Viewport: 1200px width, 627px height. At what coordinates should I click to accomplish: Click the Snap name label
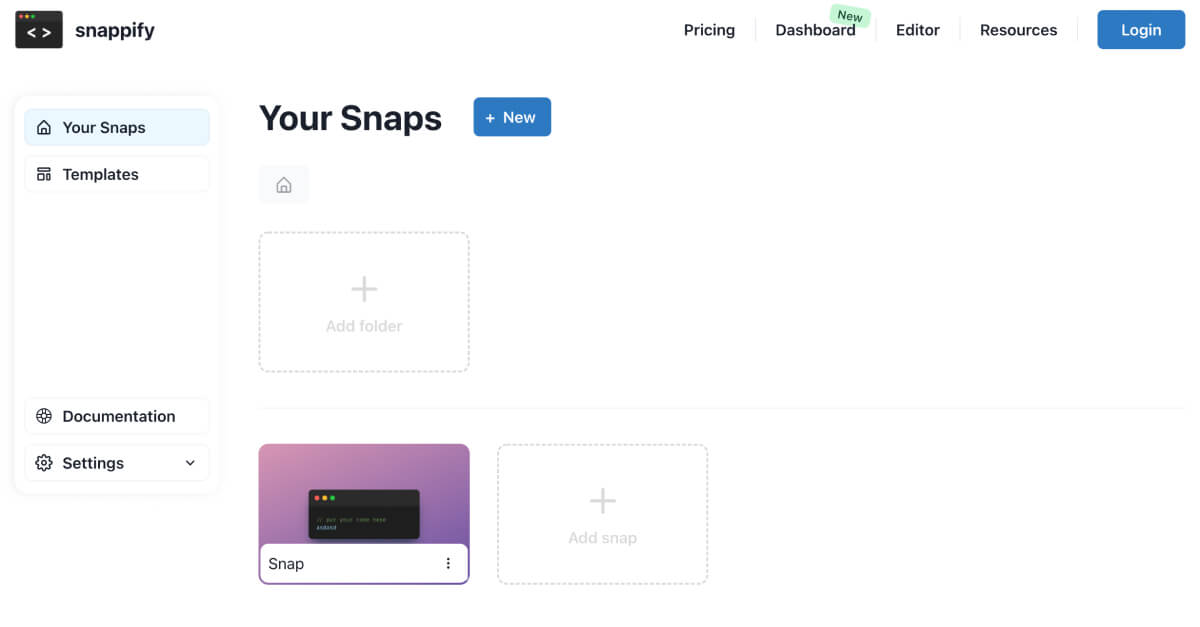click(x=286, y=564)
